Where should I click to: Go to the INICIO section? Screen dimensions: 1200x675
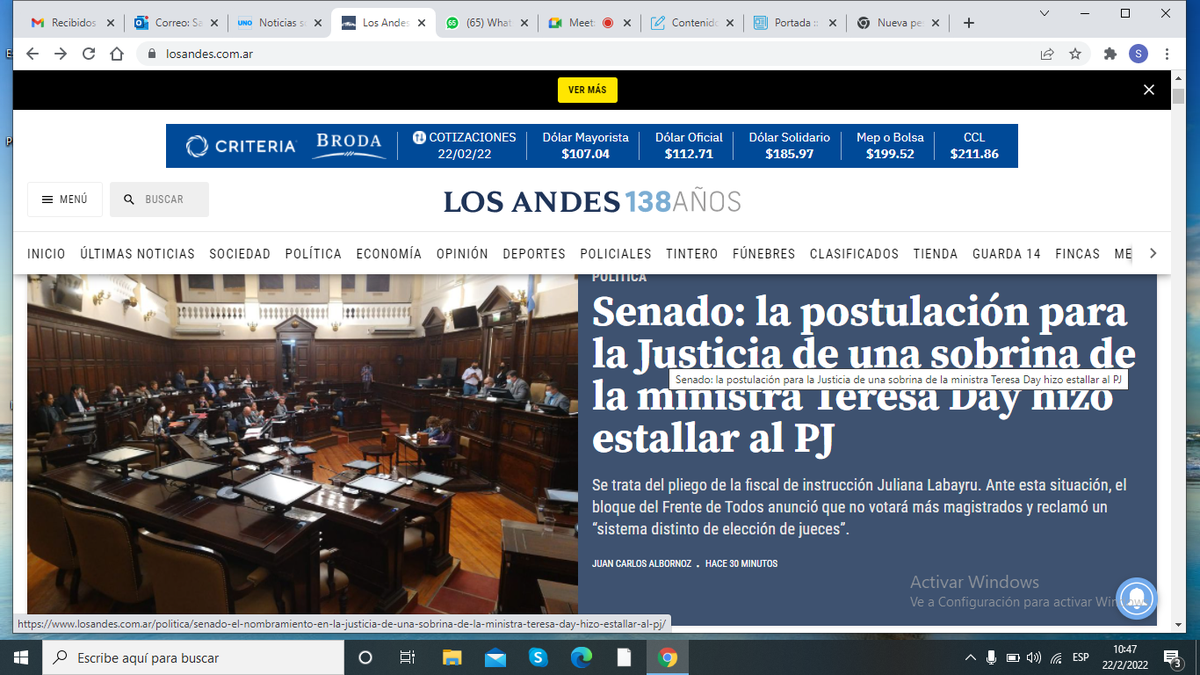pos(46,254)
